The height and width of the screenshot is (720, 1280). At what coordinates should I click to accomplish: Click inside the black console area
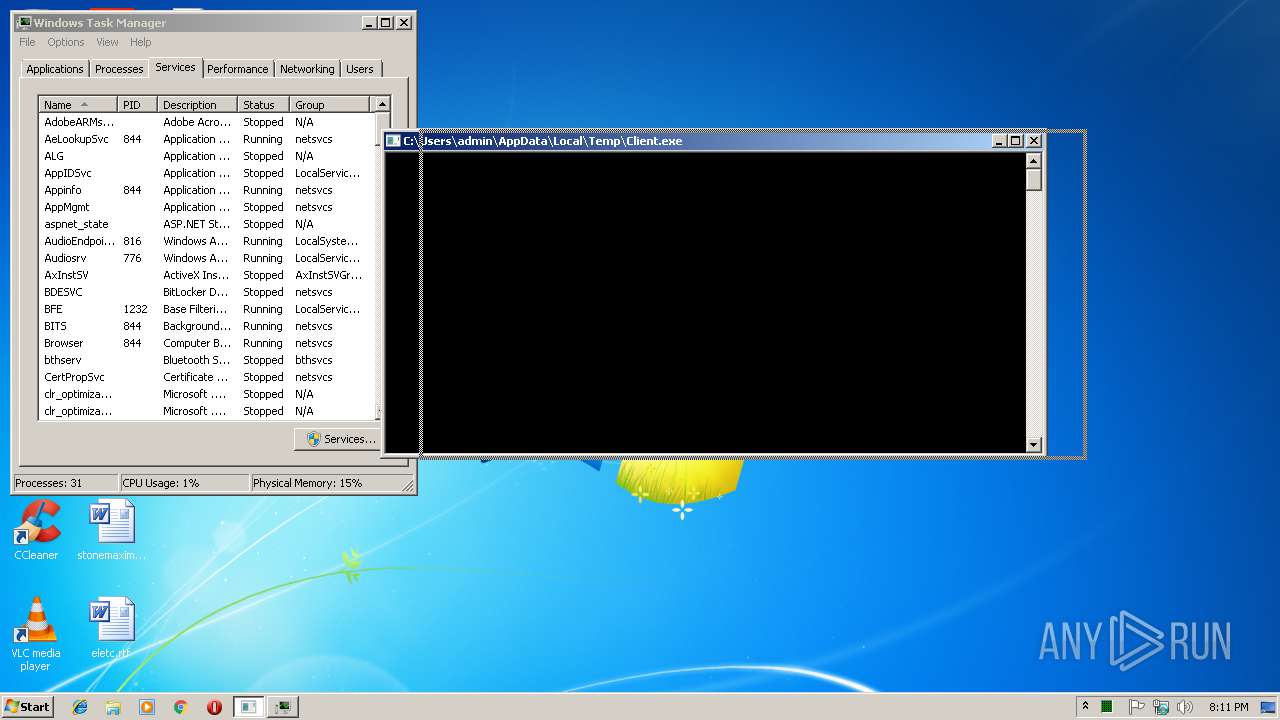[x=705, y=303]
